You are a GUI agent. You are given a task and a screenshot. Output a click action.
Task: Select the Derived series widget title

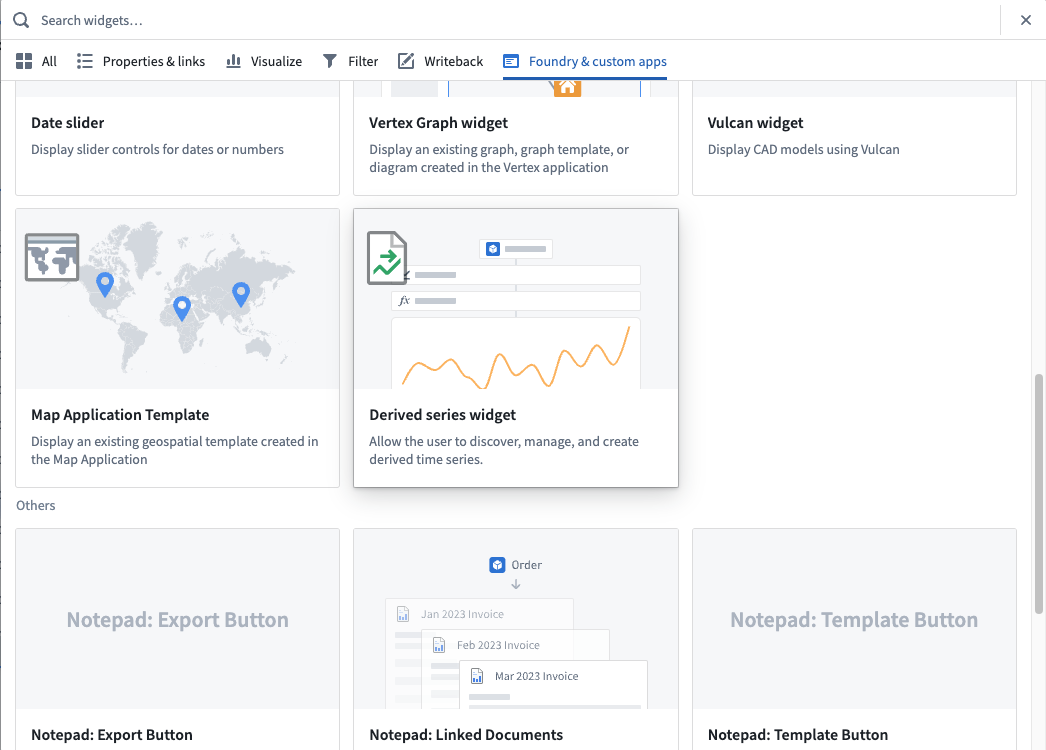tap(442, 415)
